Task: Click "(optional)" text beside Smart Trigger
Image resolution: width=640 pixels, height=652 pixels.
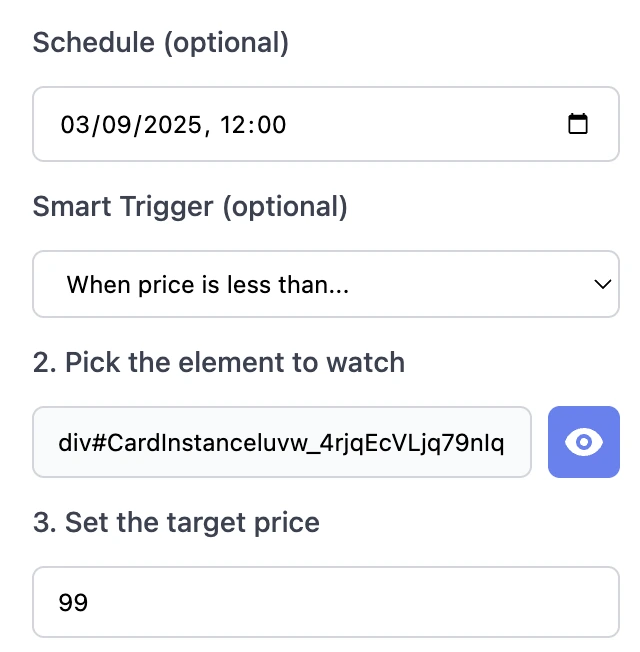Action: coord(284,207)
